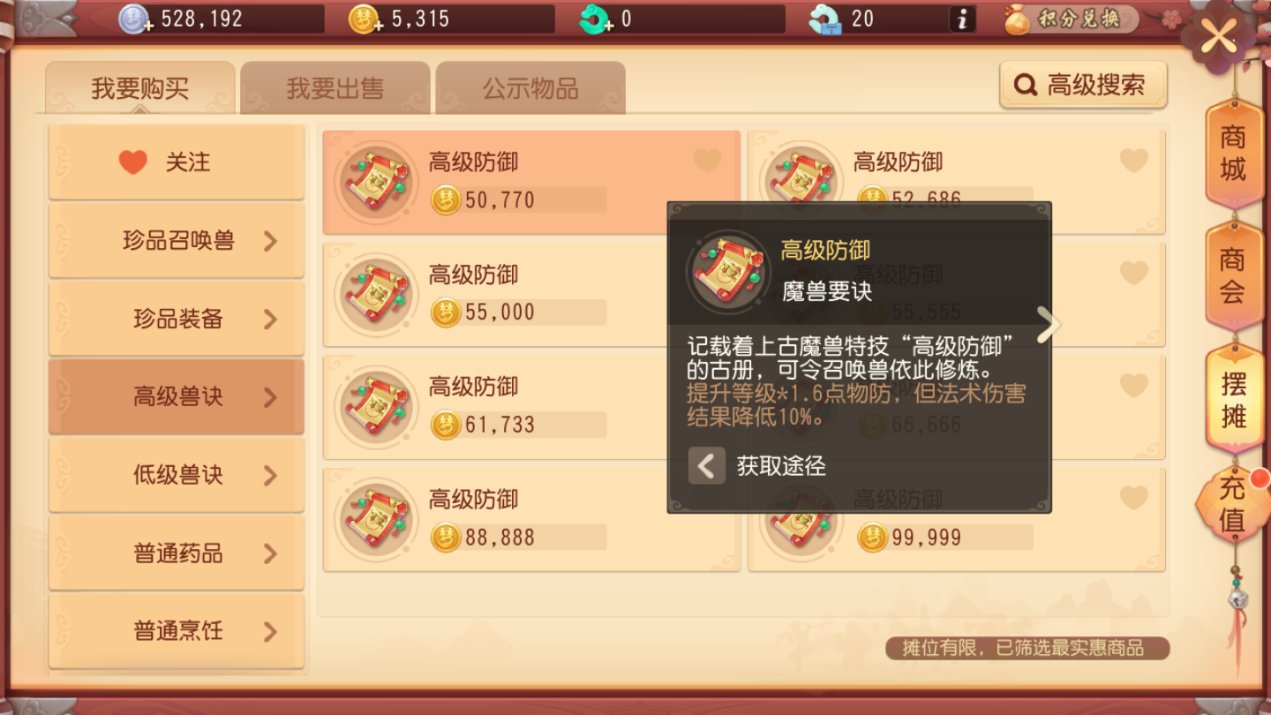Open the 商城 side button
Screen dimensions: 1271x715
pos(1234,154)
